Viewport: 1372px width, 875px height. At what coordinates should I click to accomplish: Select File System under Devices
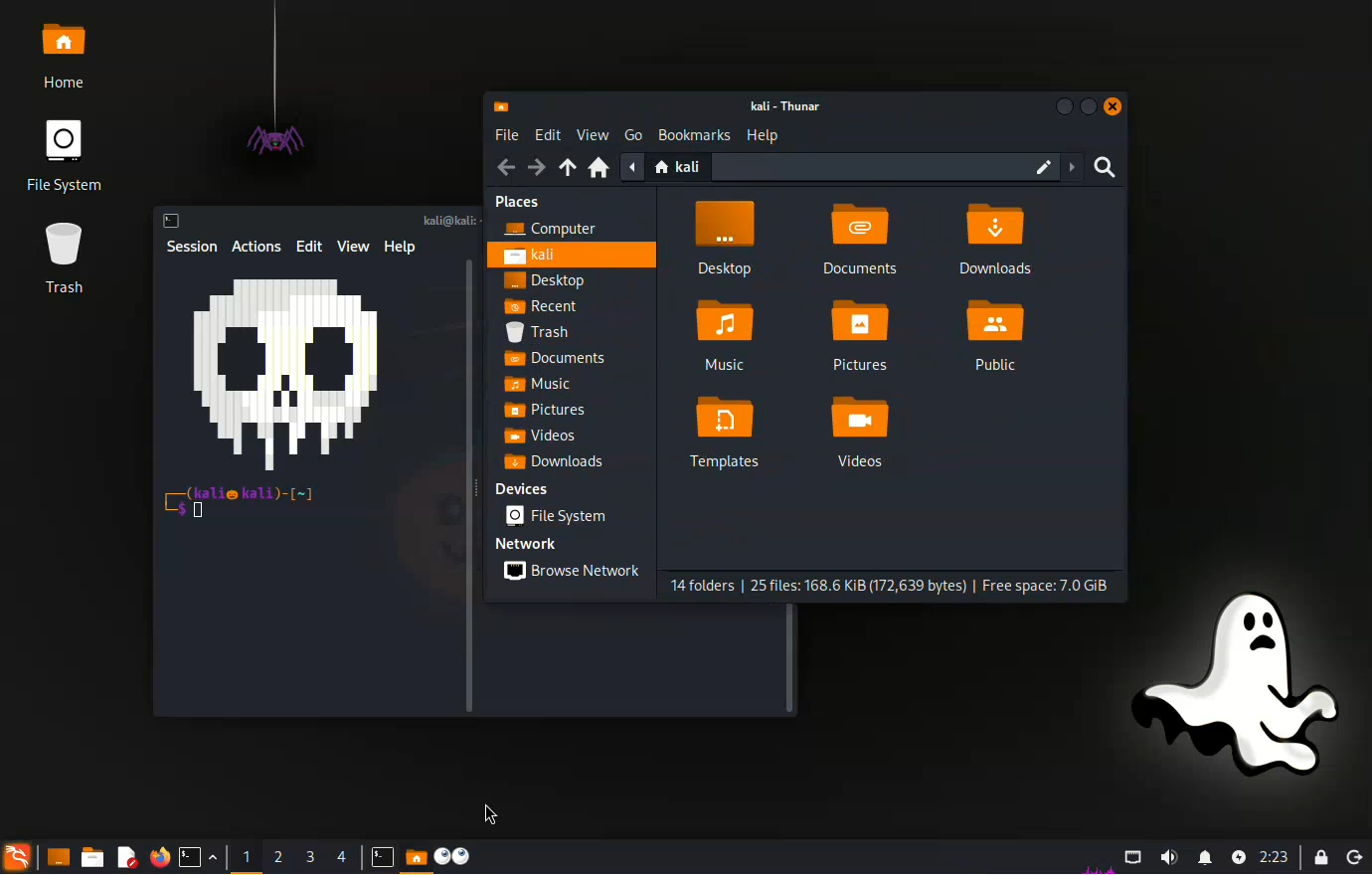point(572,516)
